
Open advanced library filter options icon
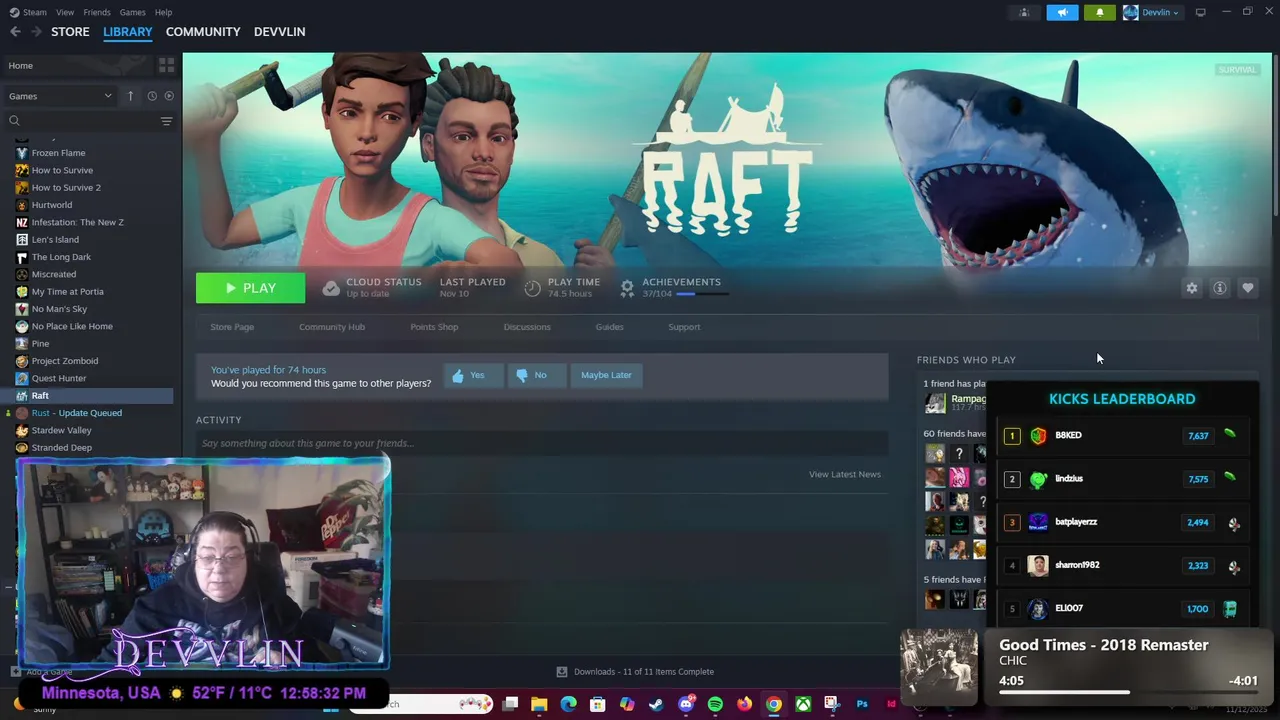pyautogui.click(x=166, y=121)
